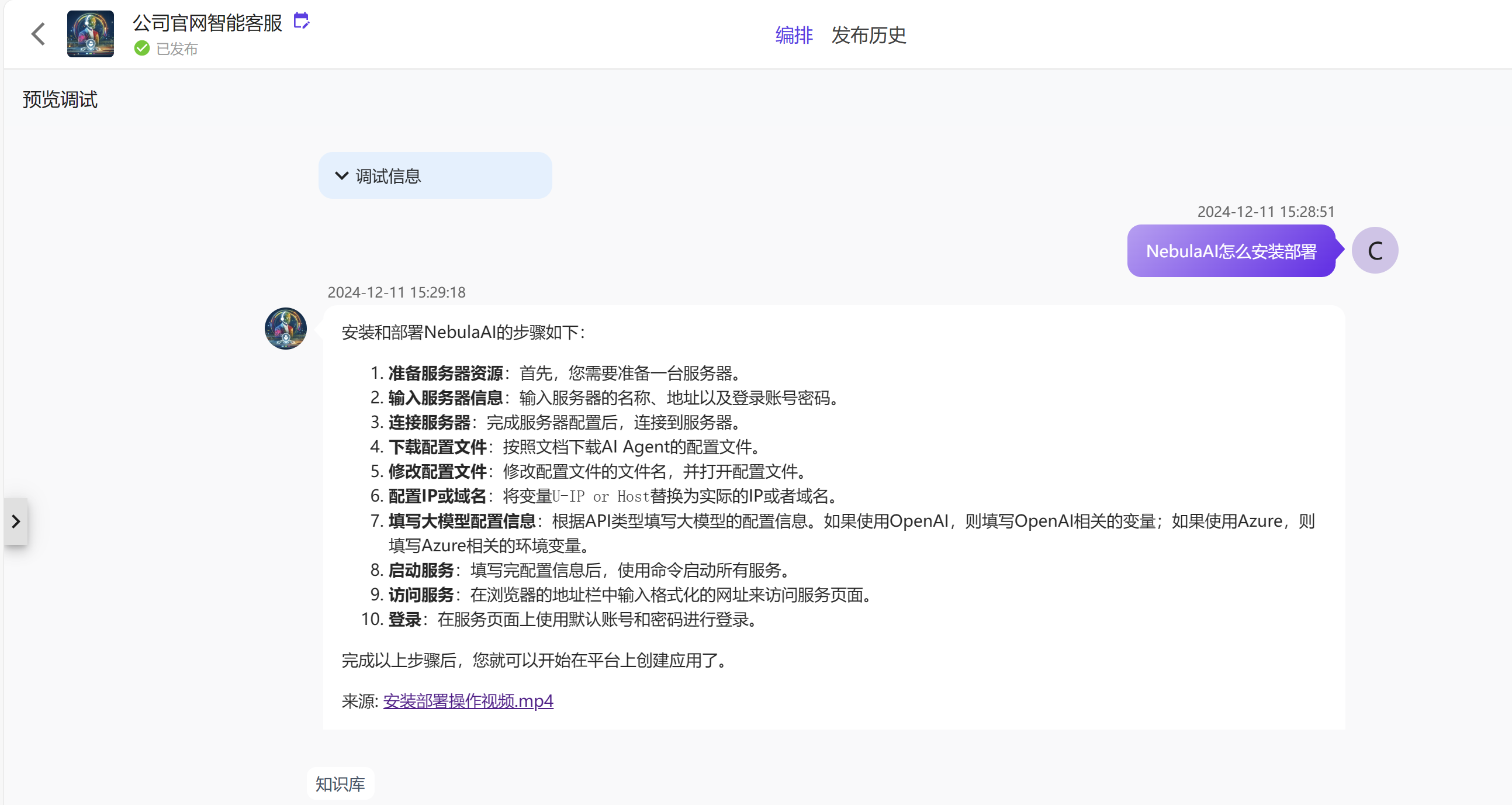This screenshot has height=805, width=1512.
Task: Expand the collapsed left sidebar panel
Action: tap(16, 521)
